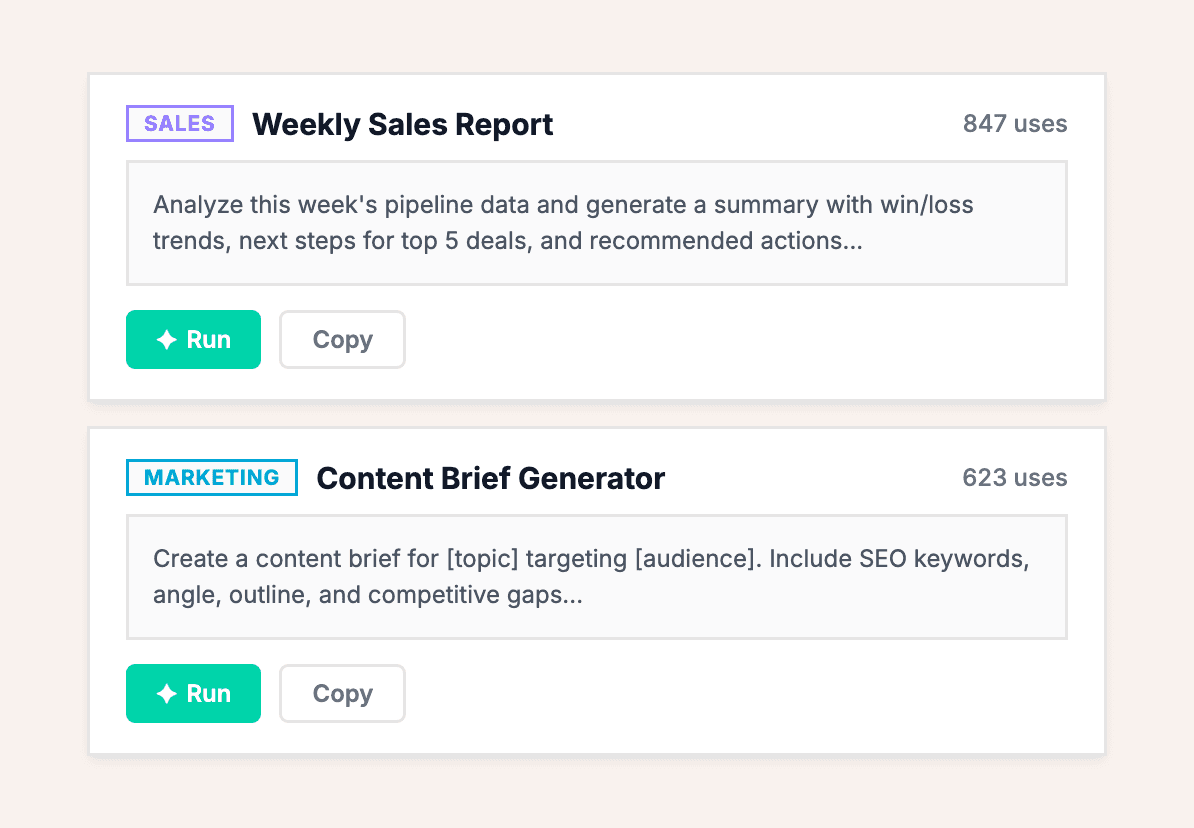Click "SEO keywords" in the content brief prompt
The width and height of the screenshot is (1194, 828).
coord(944,559)
